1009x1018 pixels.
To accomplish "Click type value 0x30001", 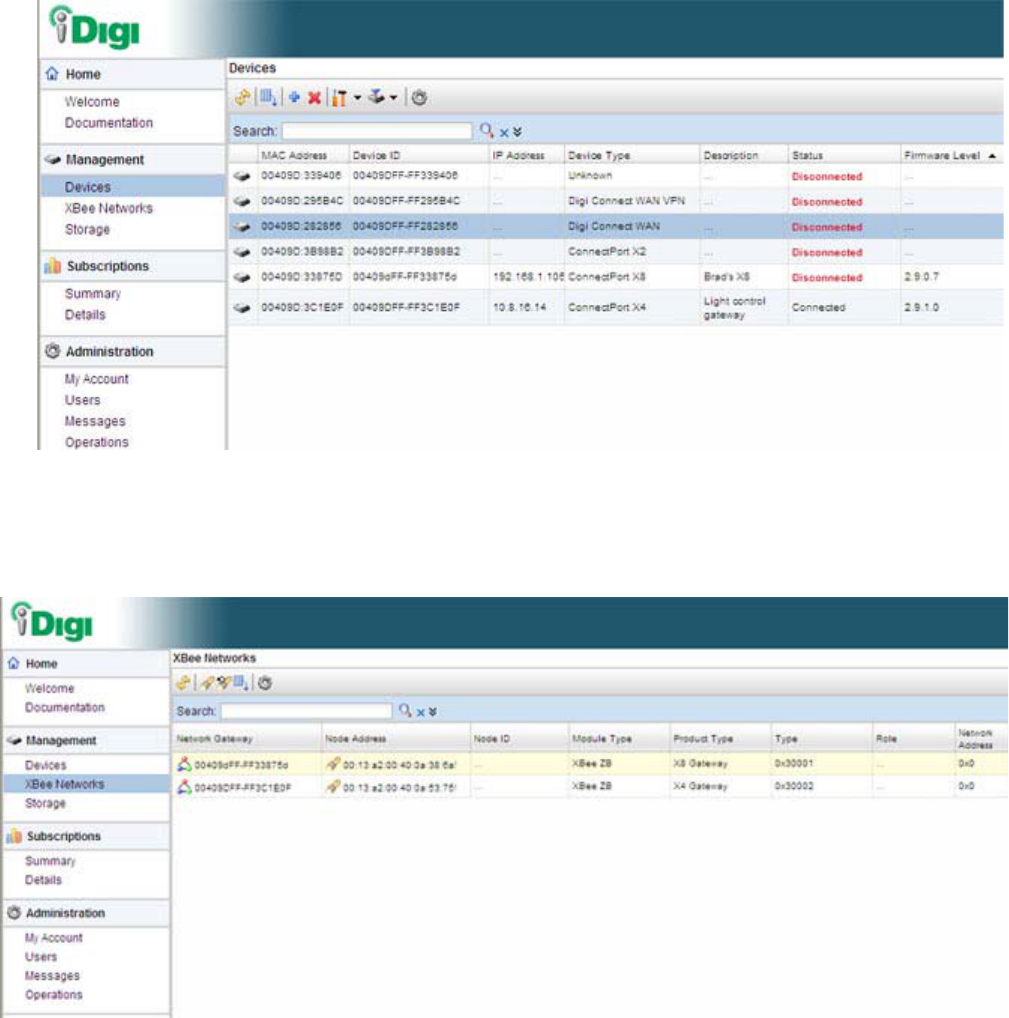I will click(793, 764).
